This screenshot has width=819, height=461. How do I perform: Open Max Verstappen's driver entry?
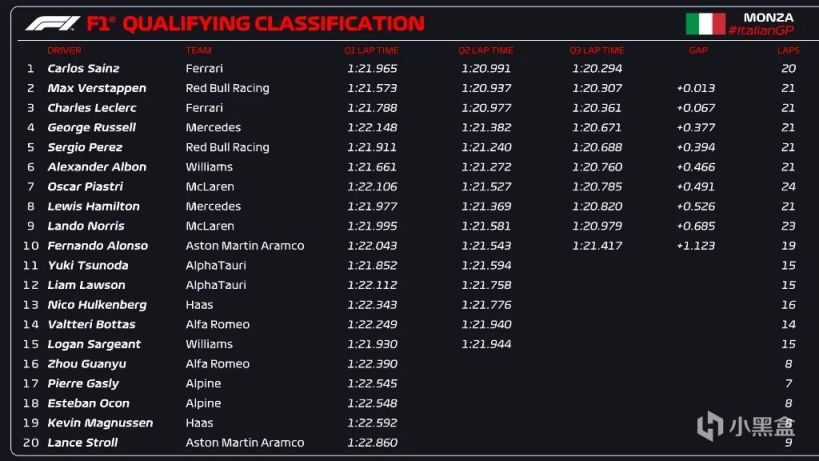[96, 88]
